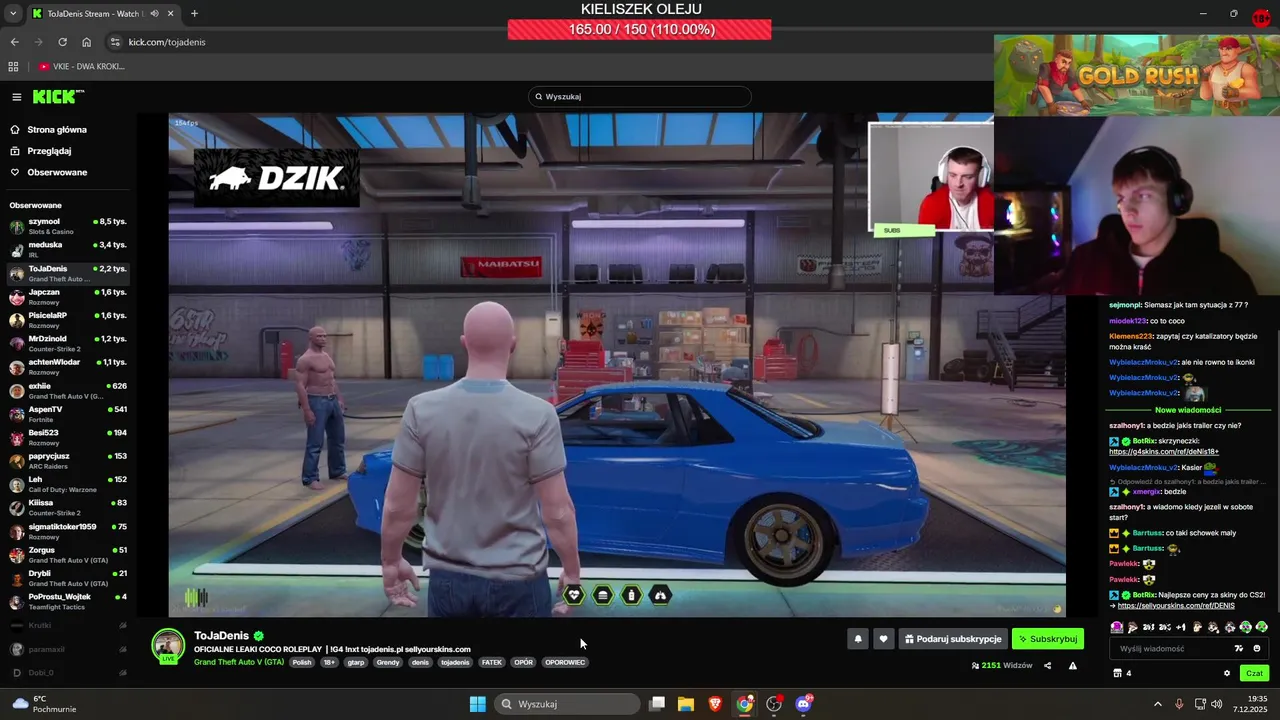Click the chat text formatting icon
Viewport: 1280px width, 720px height.
pyautogui.click(x=1239, y=648)
